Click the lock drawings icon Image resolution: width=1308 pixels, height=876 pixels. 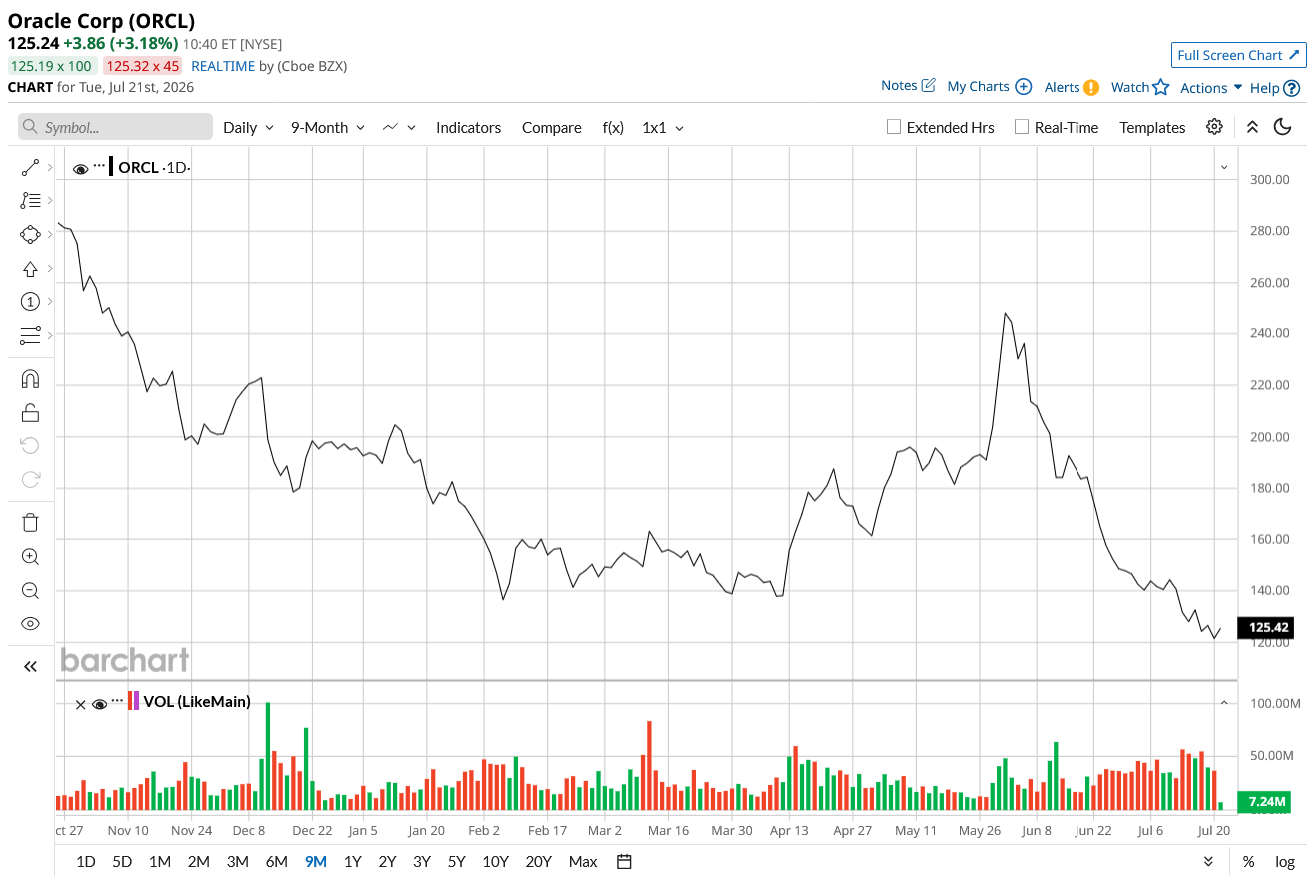pos(30,412)
